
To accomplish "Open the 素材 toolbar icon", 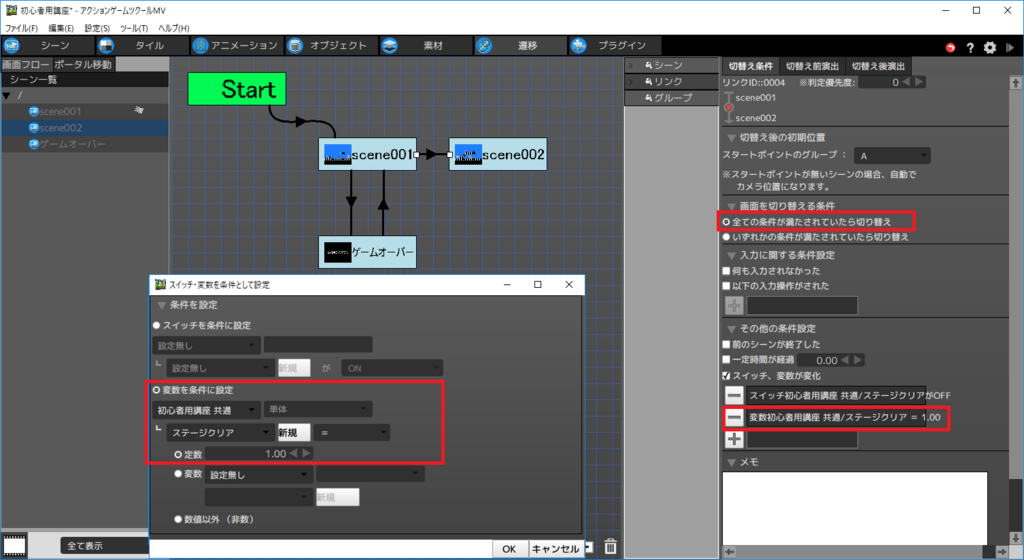I will [x=389, y=46].
